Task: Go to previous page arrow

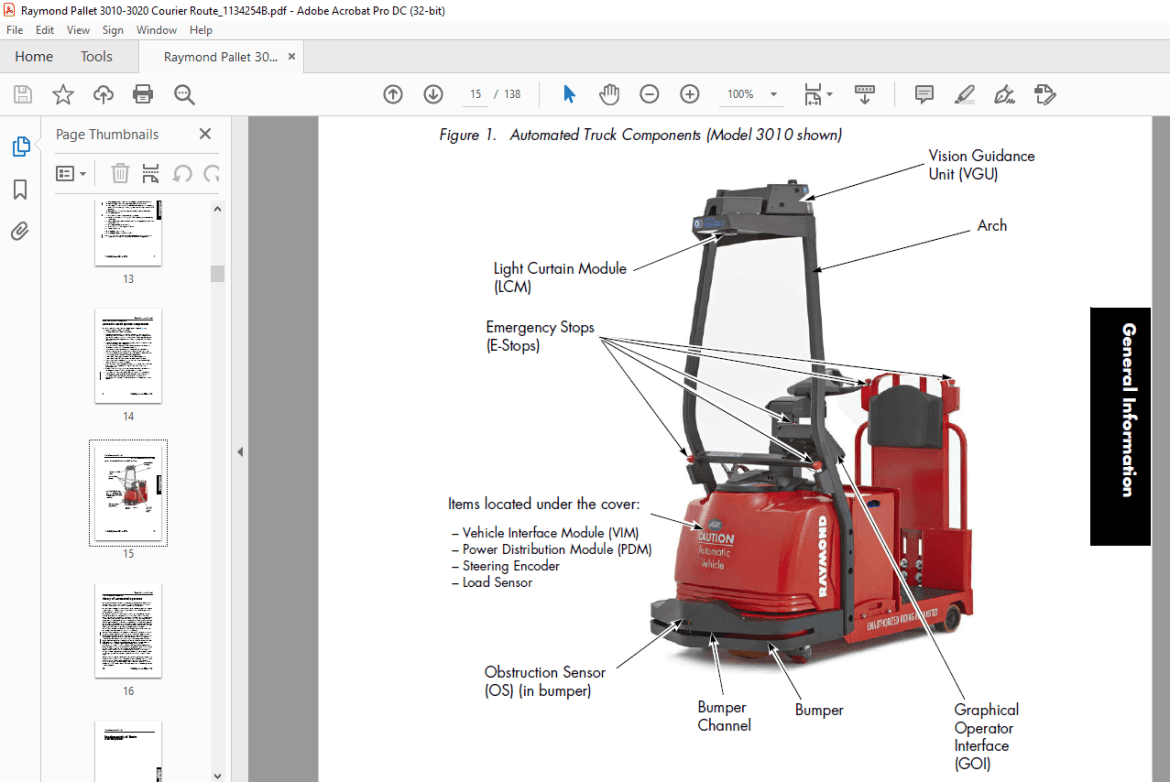Action: coord(393,94)
